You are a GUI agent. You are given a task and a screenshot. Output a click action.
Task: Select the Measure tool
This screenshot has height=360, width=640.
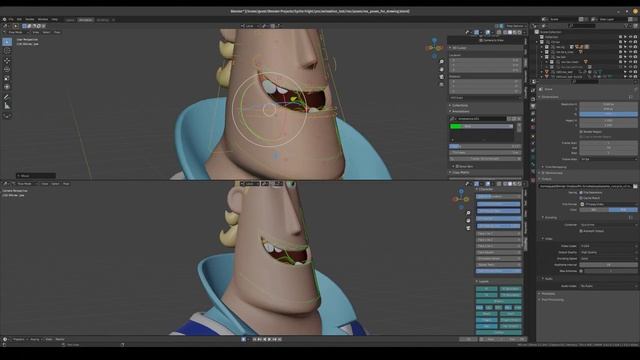click(7, 106)
